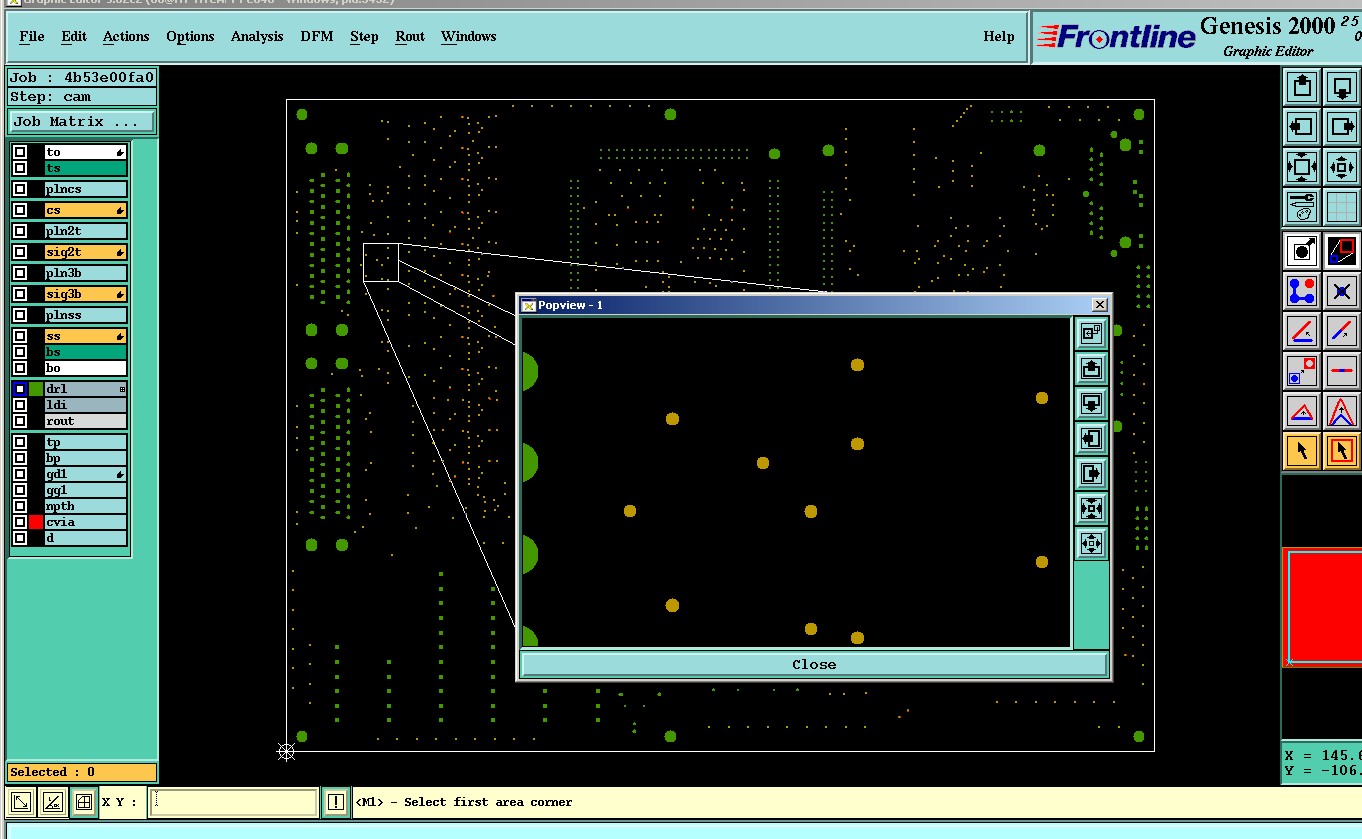Select the diagonal blue-red line measure tool
1362x839 pixels.
[x=1342, y=331]
